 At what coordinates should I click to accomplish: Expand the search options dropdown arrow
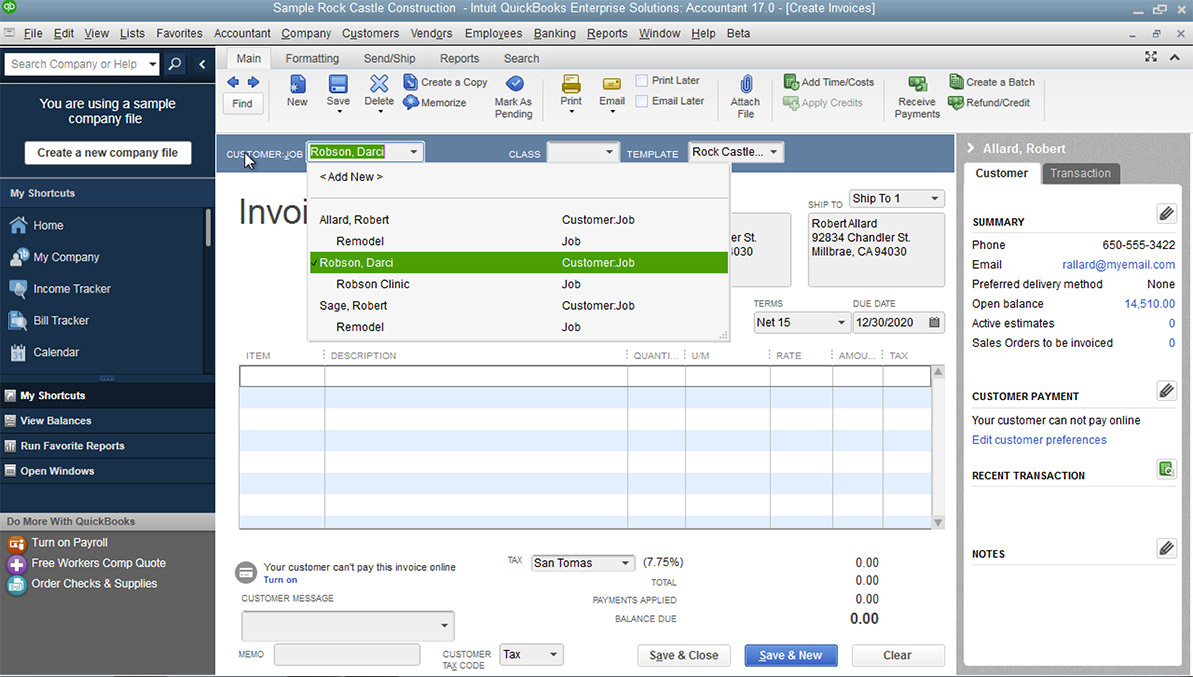click(x=152, y=64)
